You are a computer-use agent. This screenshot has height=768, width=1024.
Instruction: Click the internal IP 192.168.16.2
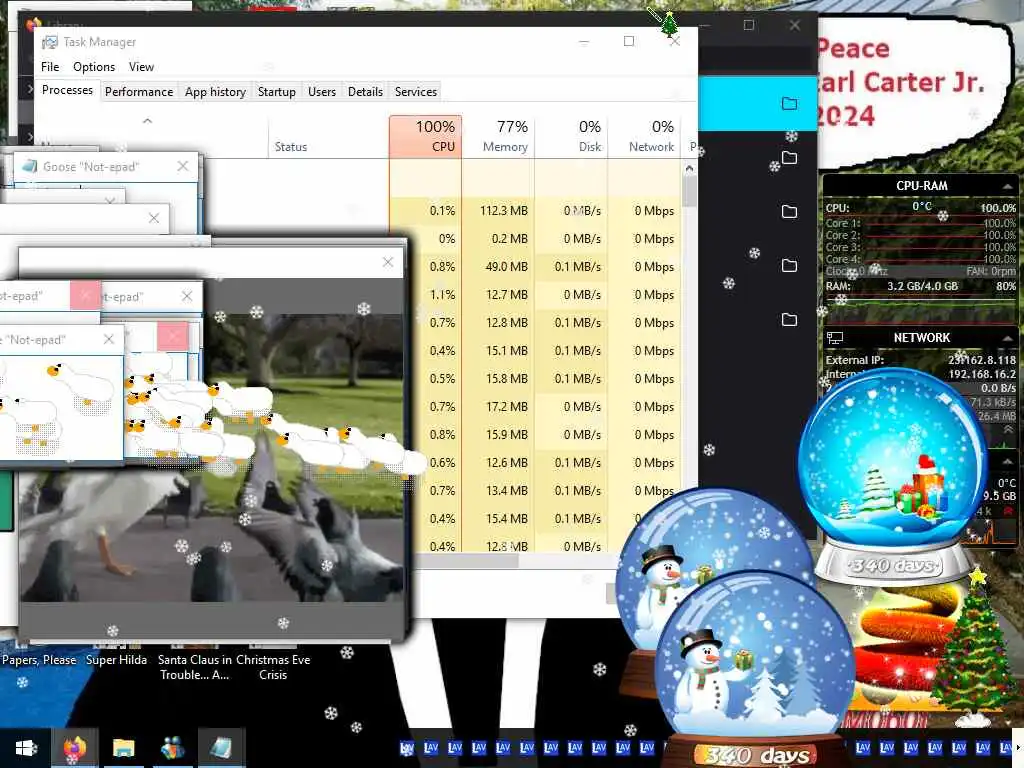point(982,374)
